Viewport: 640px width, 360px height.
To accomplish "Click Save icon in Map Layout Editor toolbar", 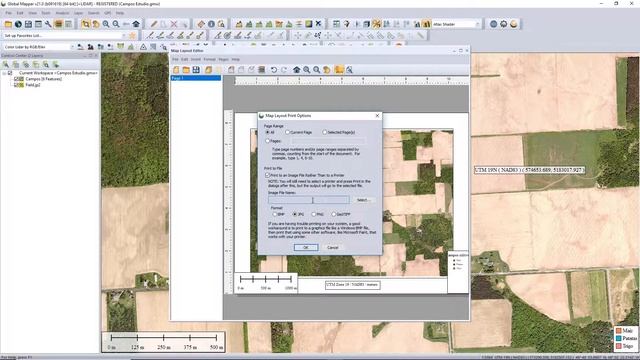I will (196, 70).
